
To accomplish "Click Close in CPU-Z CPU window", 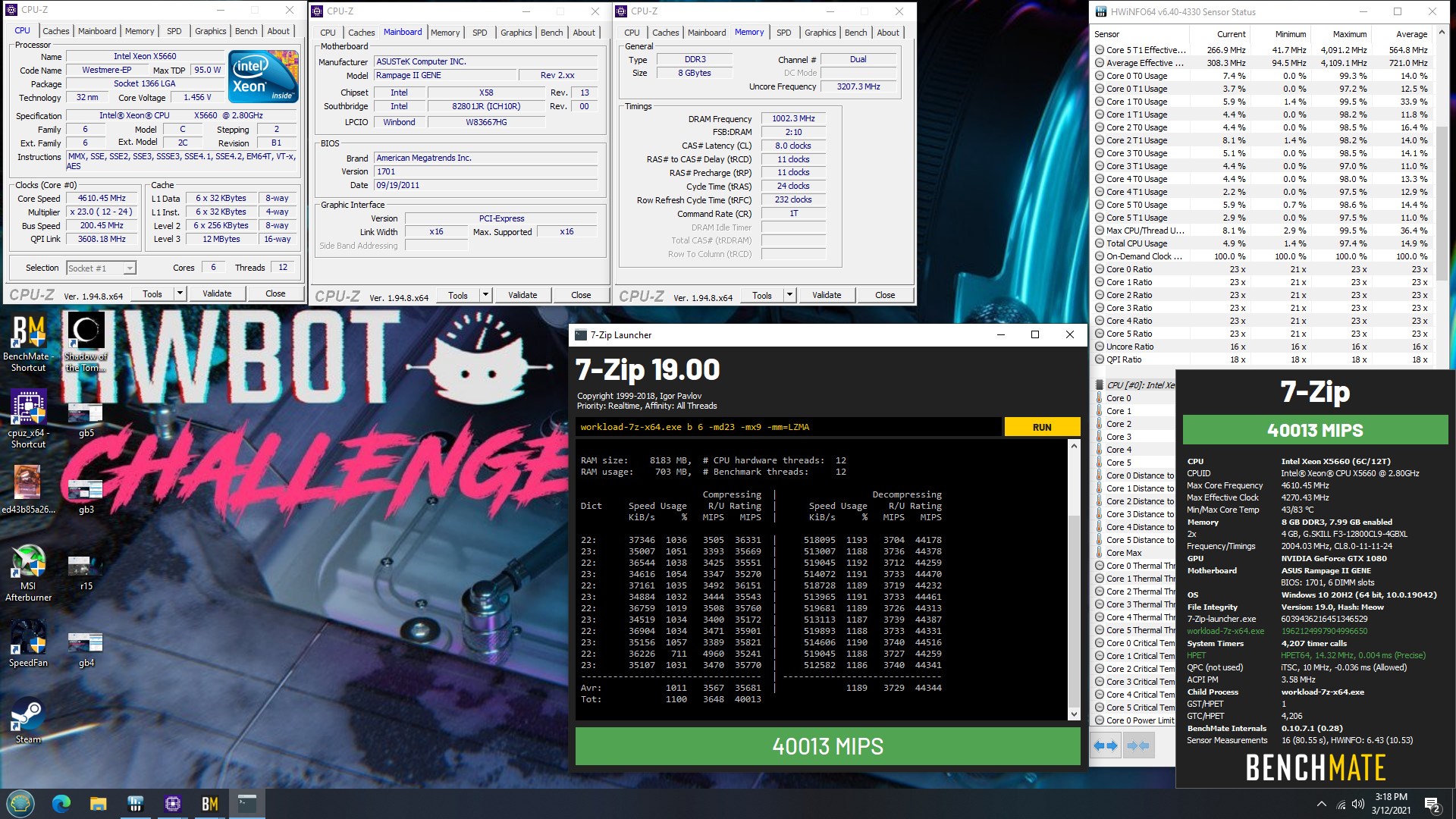I will 275,293.
